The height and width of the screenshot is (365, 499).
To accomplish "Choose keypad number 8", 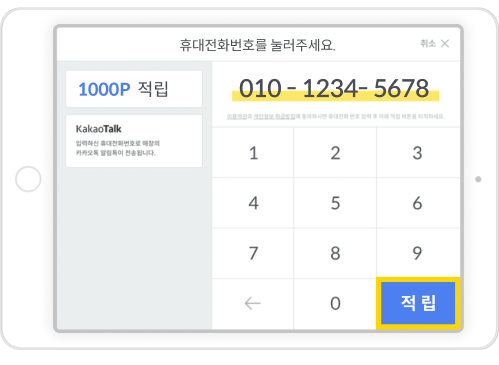I will 335,253.
